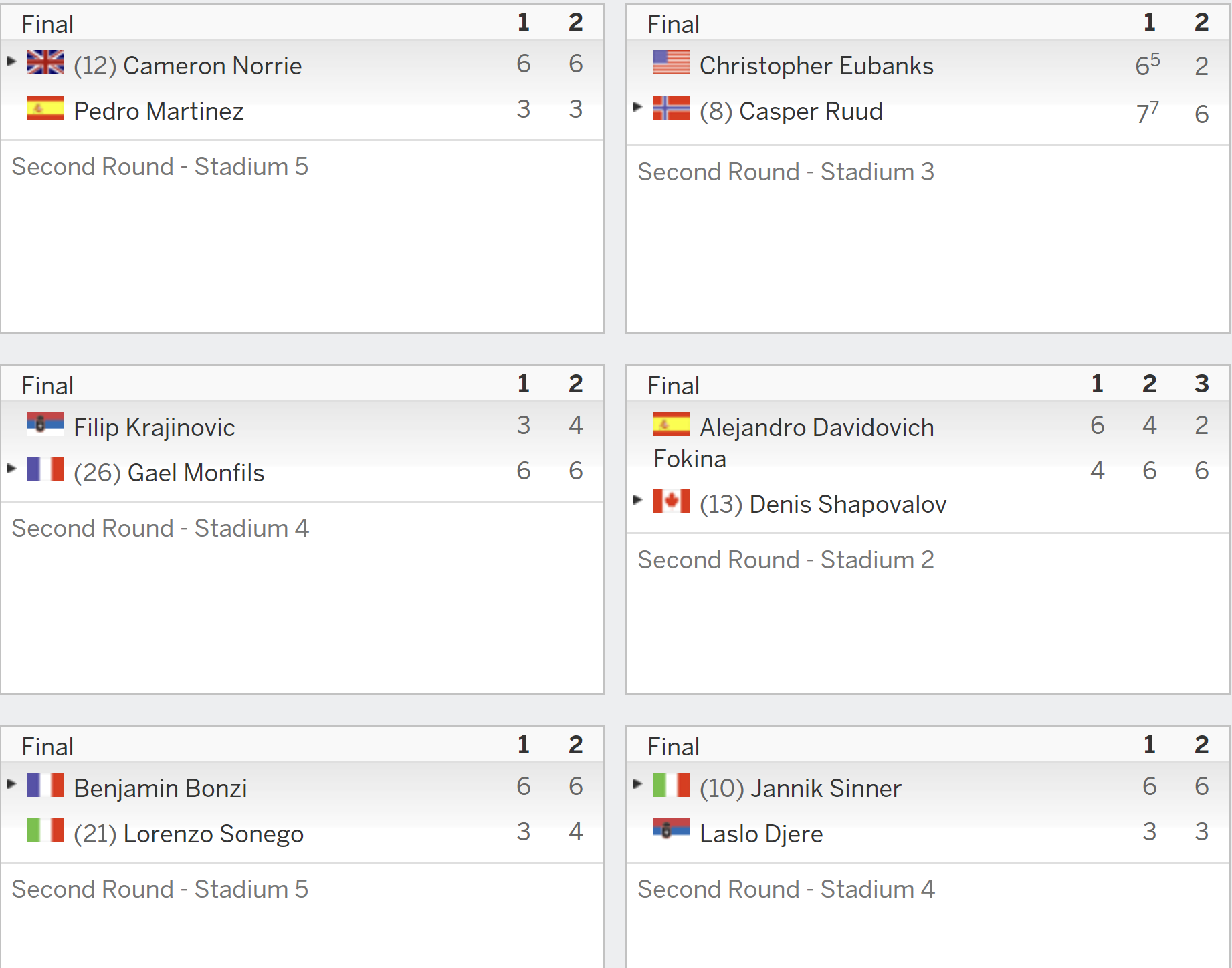
Task: Click the Italian flag beside Jannik Sinner
Action: [672, 785]
